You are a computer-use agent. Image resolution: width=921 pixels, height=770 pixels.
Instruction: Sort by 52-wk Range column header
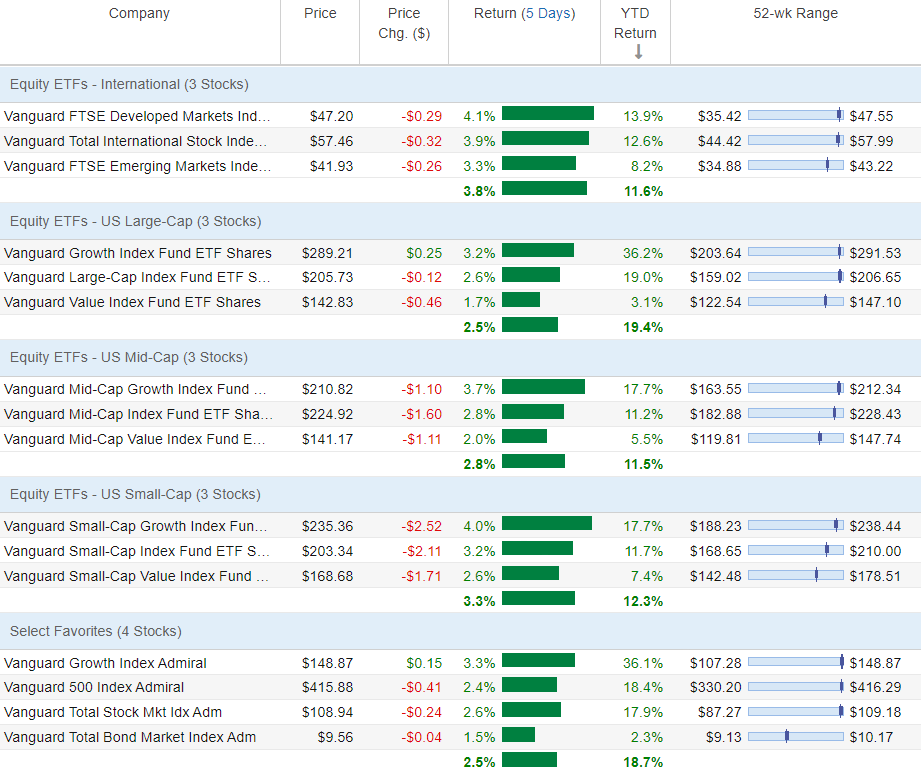coord(795,14)
